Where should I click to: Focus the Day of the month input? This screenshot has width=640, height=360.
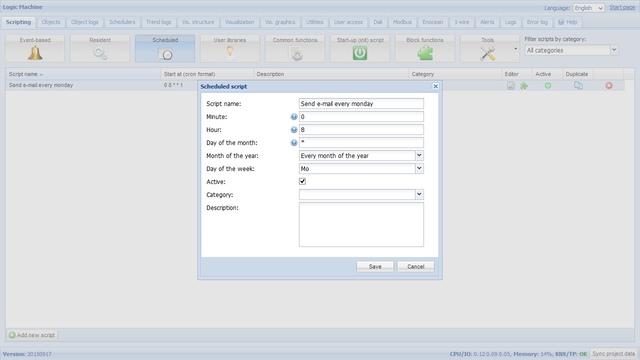361,143
